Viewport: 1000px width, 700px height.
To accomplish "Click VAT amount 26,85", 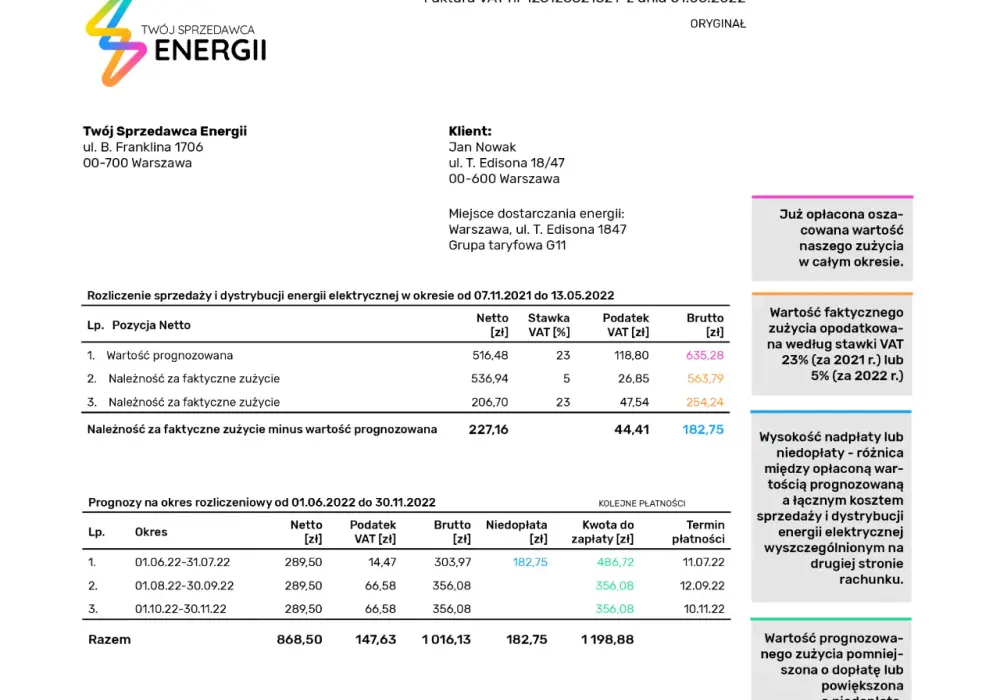I will click(633, 379).
